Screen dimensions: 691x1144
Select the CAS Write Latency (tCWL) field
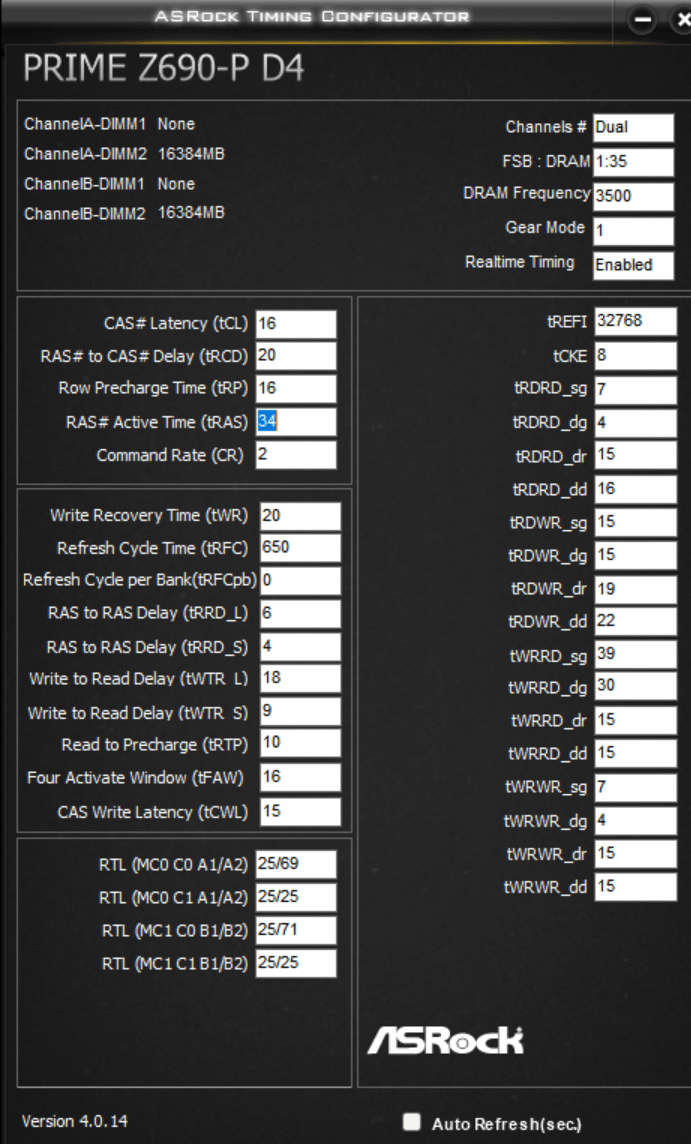[x=301, y=812]
